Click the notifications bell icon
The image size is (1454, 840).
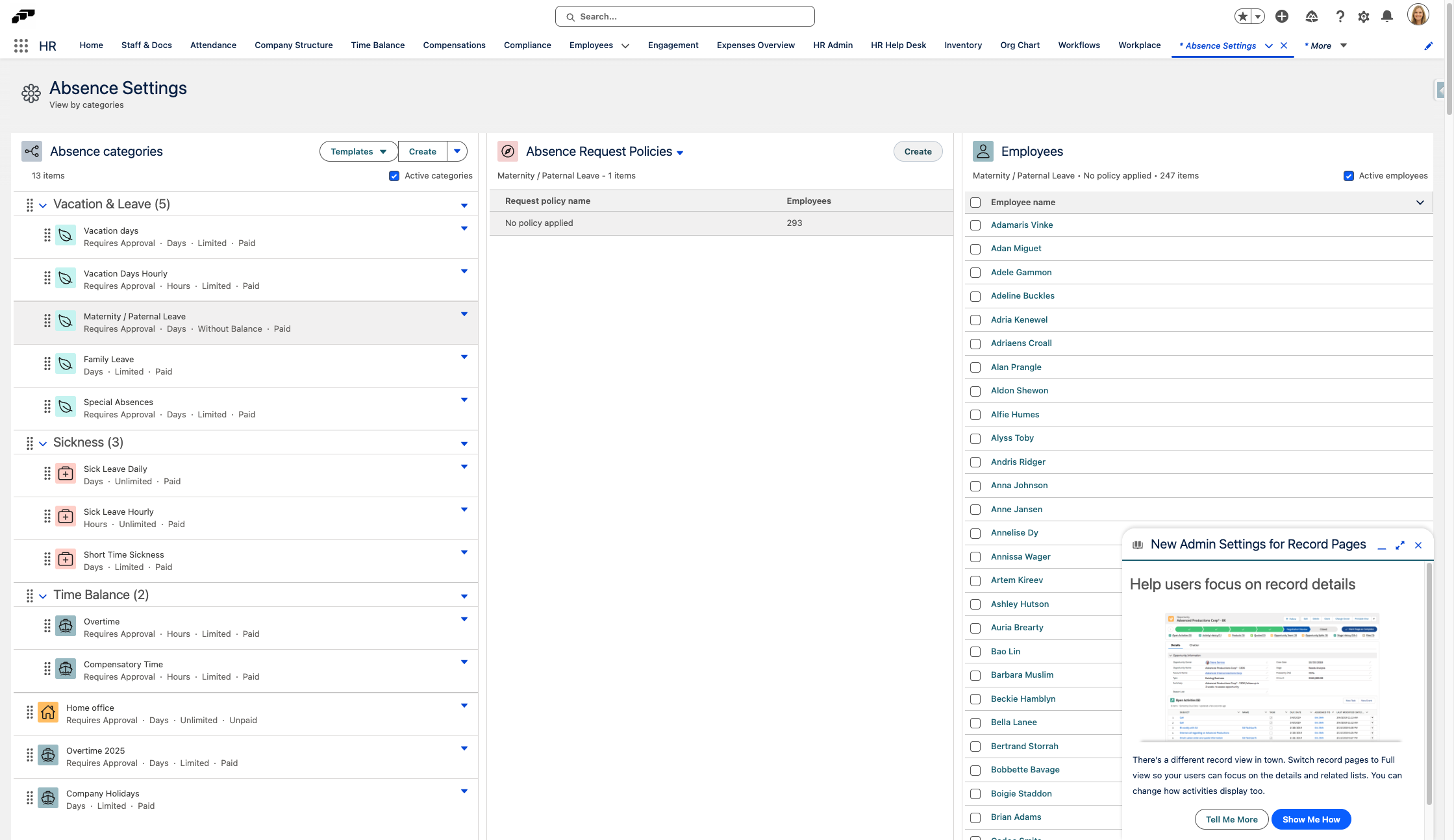1387,17
